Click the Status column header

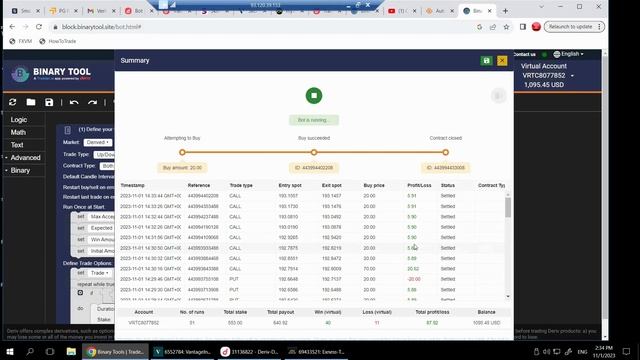(448, 185)
